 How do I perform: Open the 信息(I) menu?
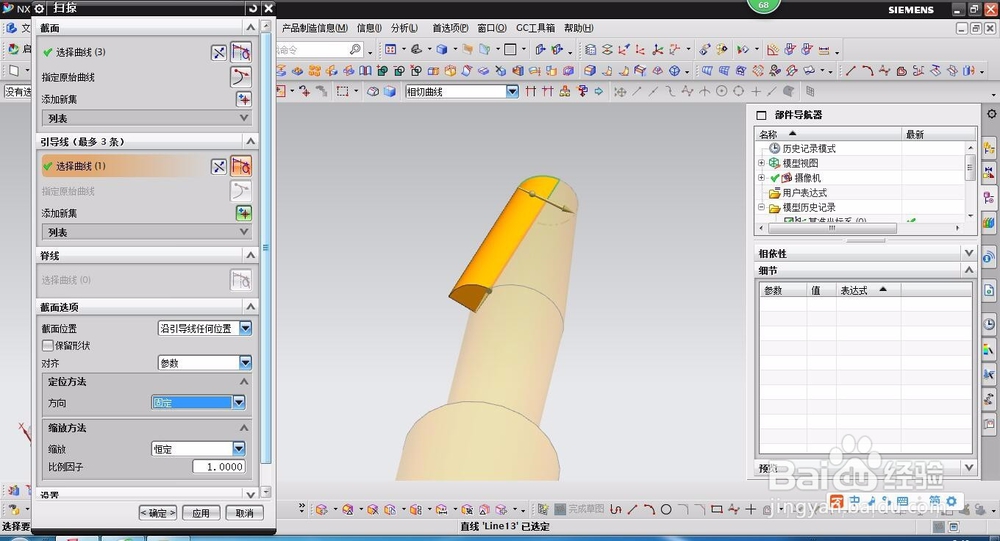[369, 28]
